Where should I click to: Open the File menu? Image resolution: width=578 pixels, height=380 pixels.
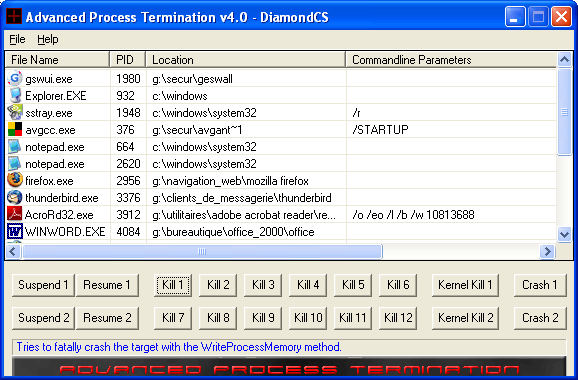click(x=17, y=39)
